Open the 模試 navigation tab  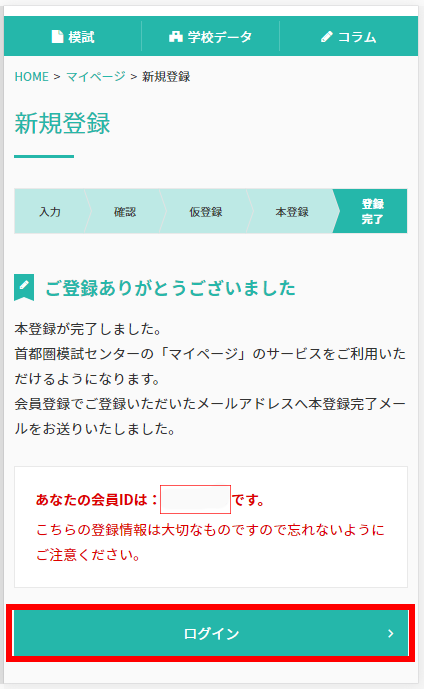[x=73, y=36]
